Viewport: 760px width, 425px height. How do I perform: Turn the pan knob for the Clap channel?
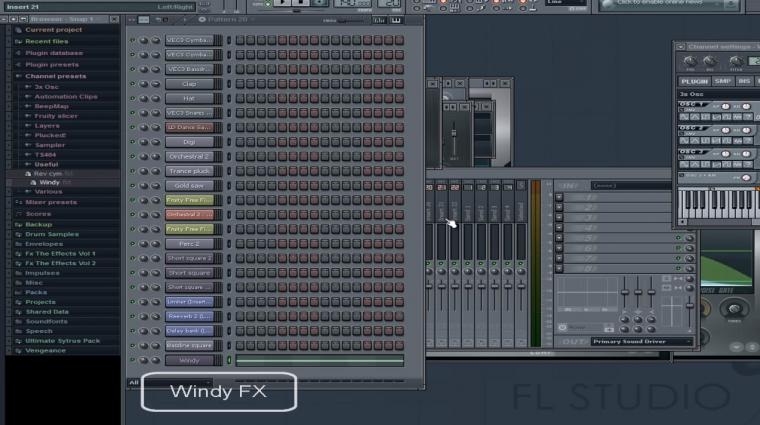click(144, 84)
